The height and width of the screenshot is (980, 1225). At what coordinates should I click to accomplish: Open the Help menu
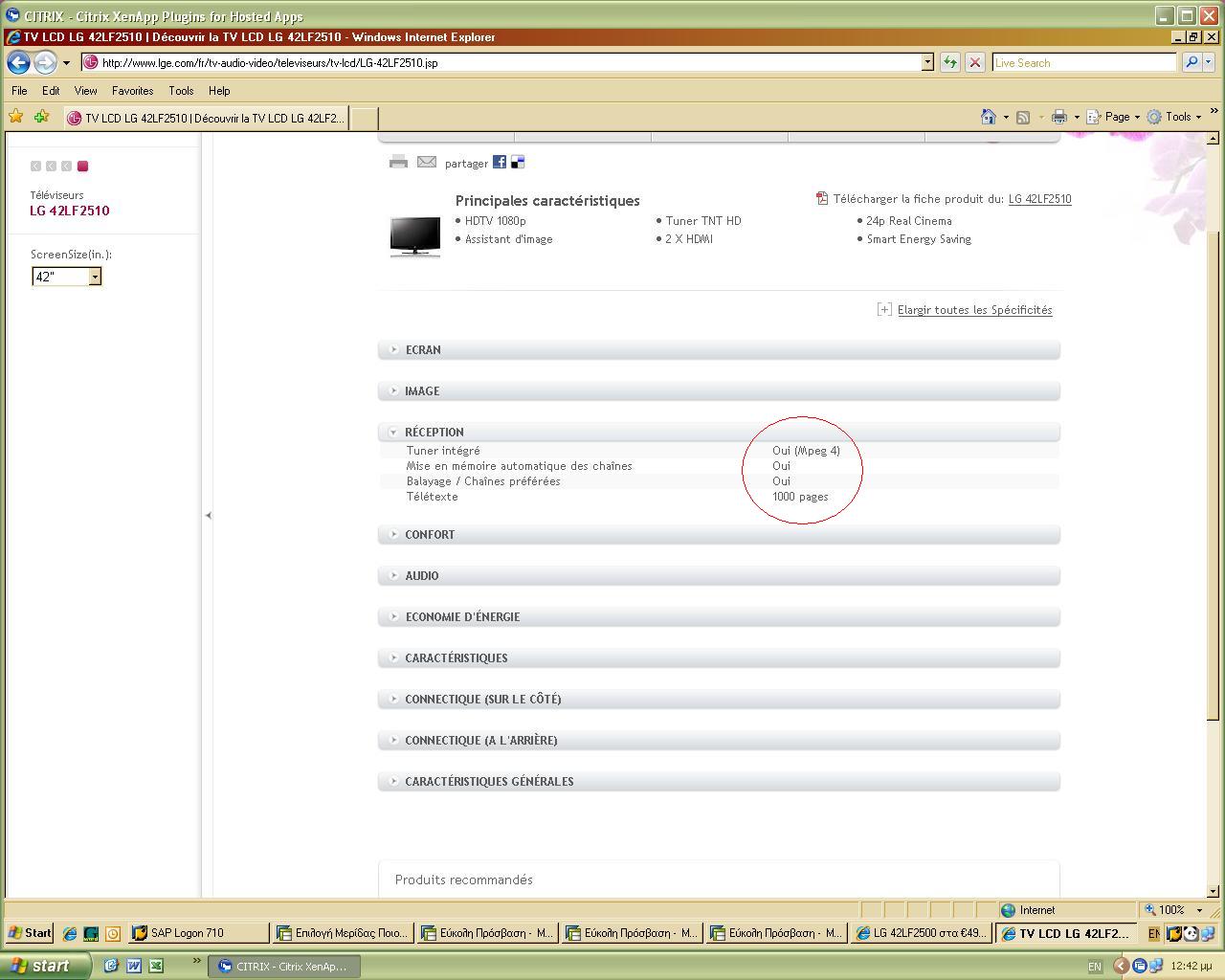pos(219,91)
